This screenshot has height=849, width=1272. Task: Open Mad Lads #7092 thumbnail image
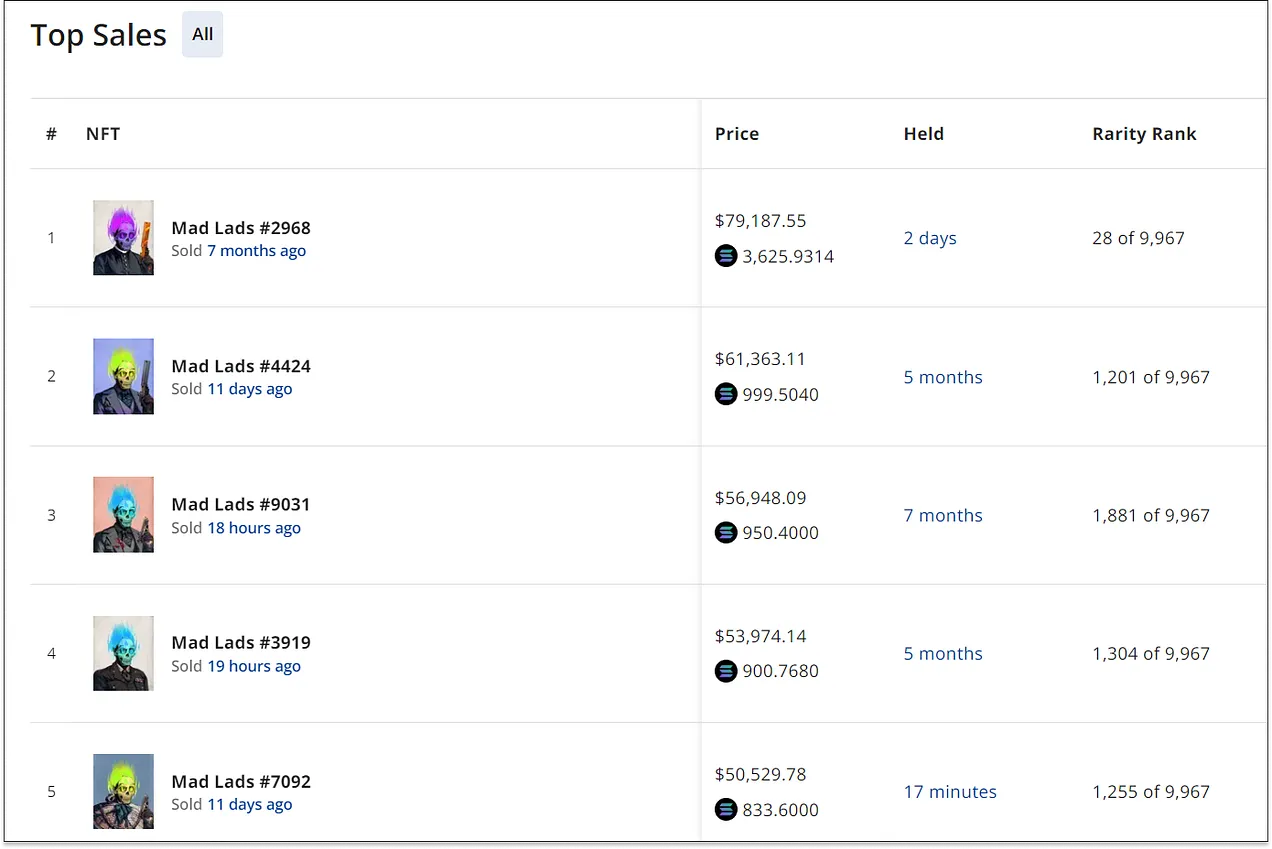click(123, 791)
